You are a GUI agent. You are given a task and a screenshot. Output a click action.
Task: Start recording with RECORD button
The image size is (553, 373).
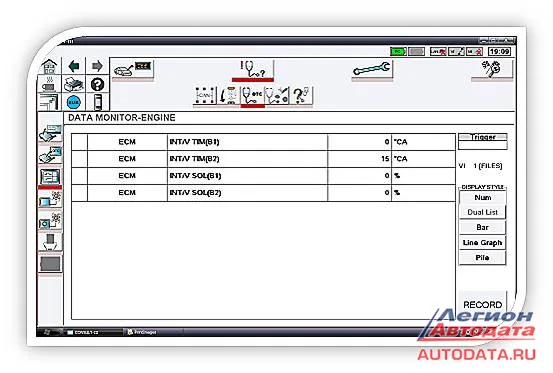(x=482, y=304)
